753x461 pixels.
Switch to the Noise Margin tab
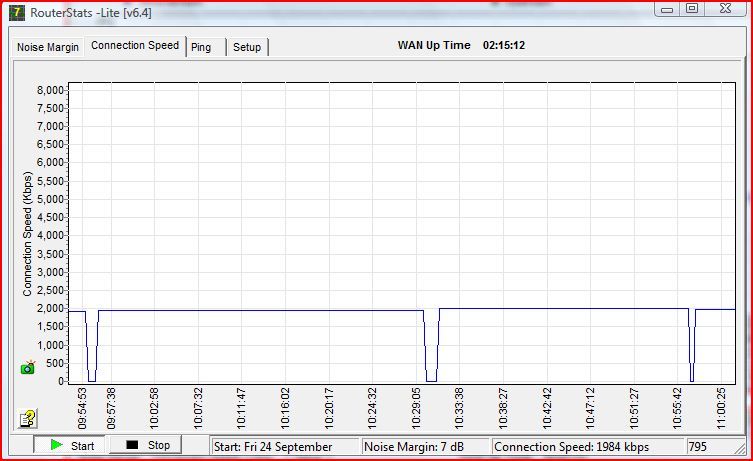click(47, 47)
